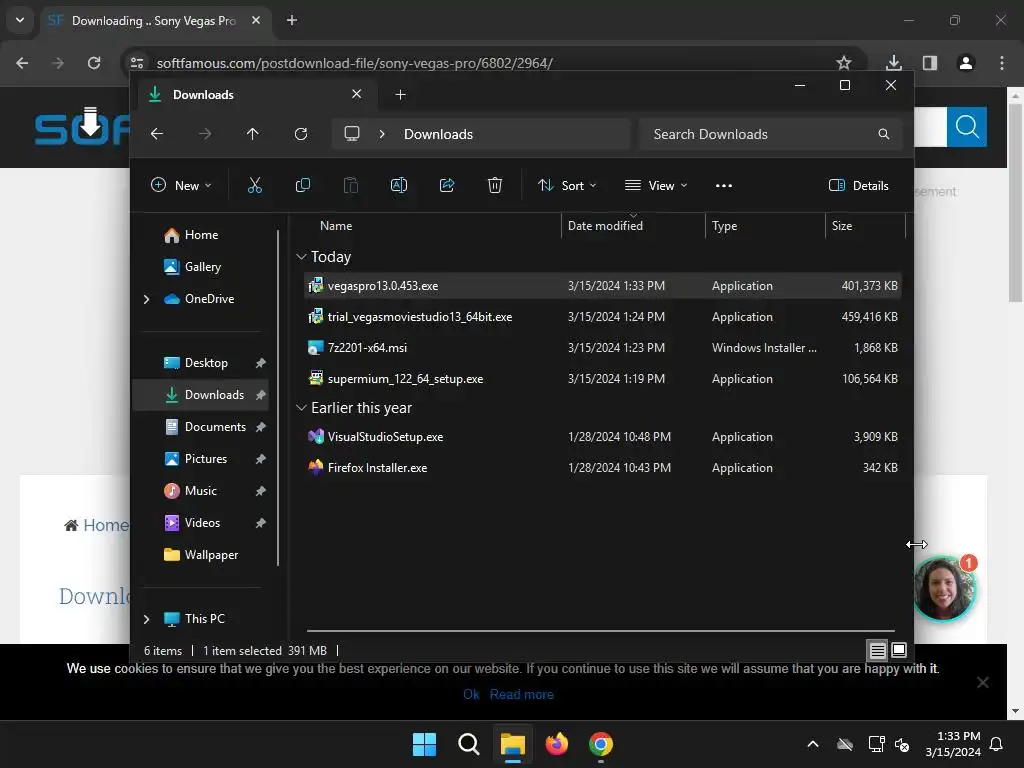Toggle Chrome side panel icon
1024x768 pixels.
pos(930,63)
